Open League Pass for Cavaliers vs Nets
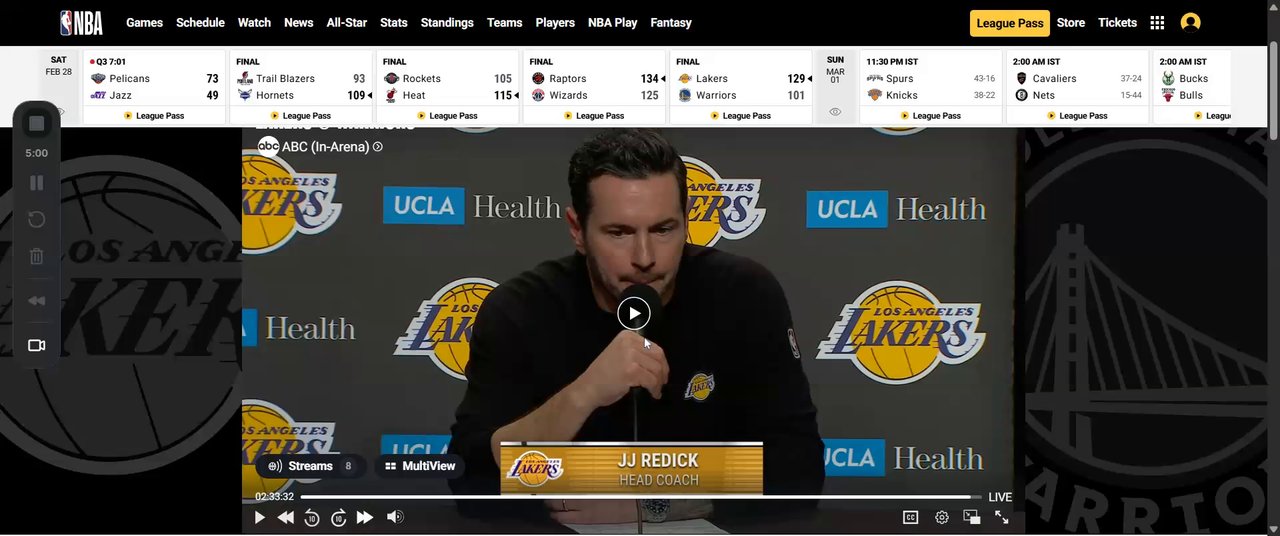Image resolution: width=1280 pixels, height=536 pixels. coord(1078,116)
